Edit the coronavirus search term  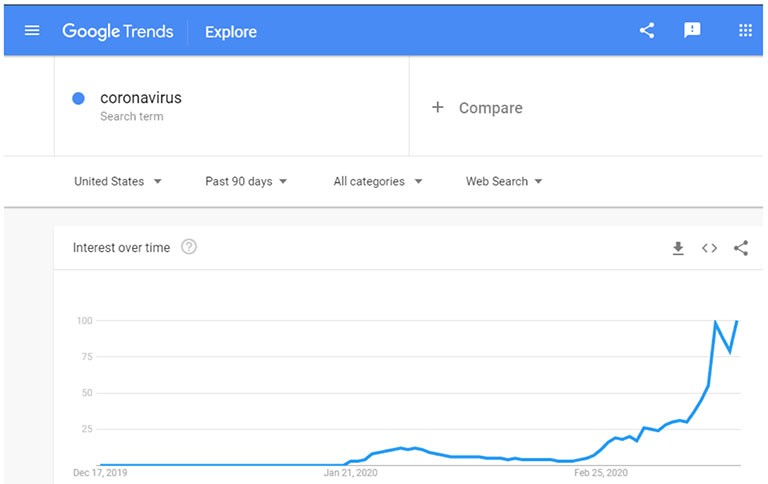click(141, 98)
